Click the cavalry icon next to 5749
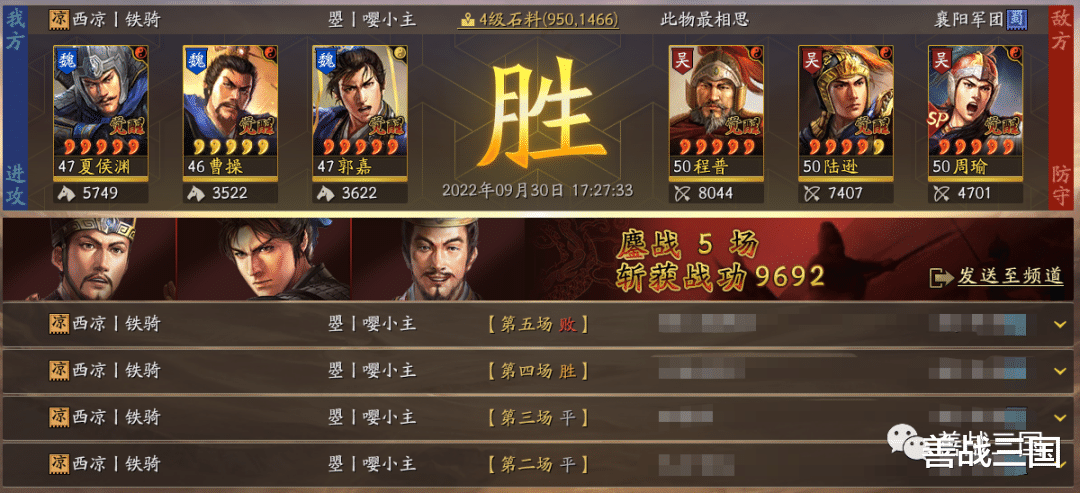This screenshot has width=1080, height=493. pos(68,193)
